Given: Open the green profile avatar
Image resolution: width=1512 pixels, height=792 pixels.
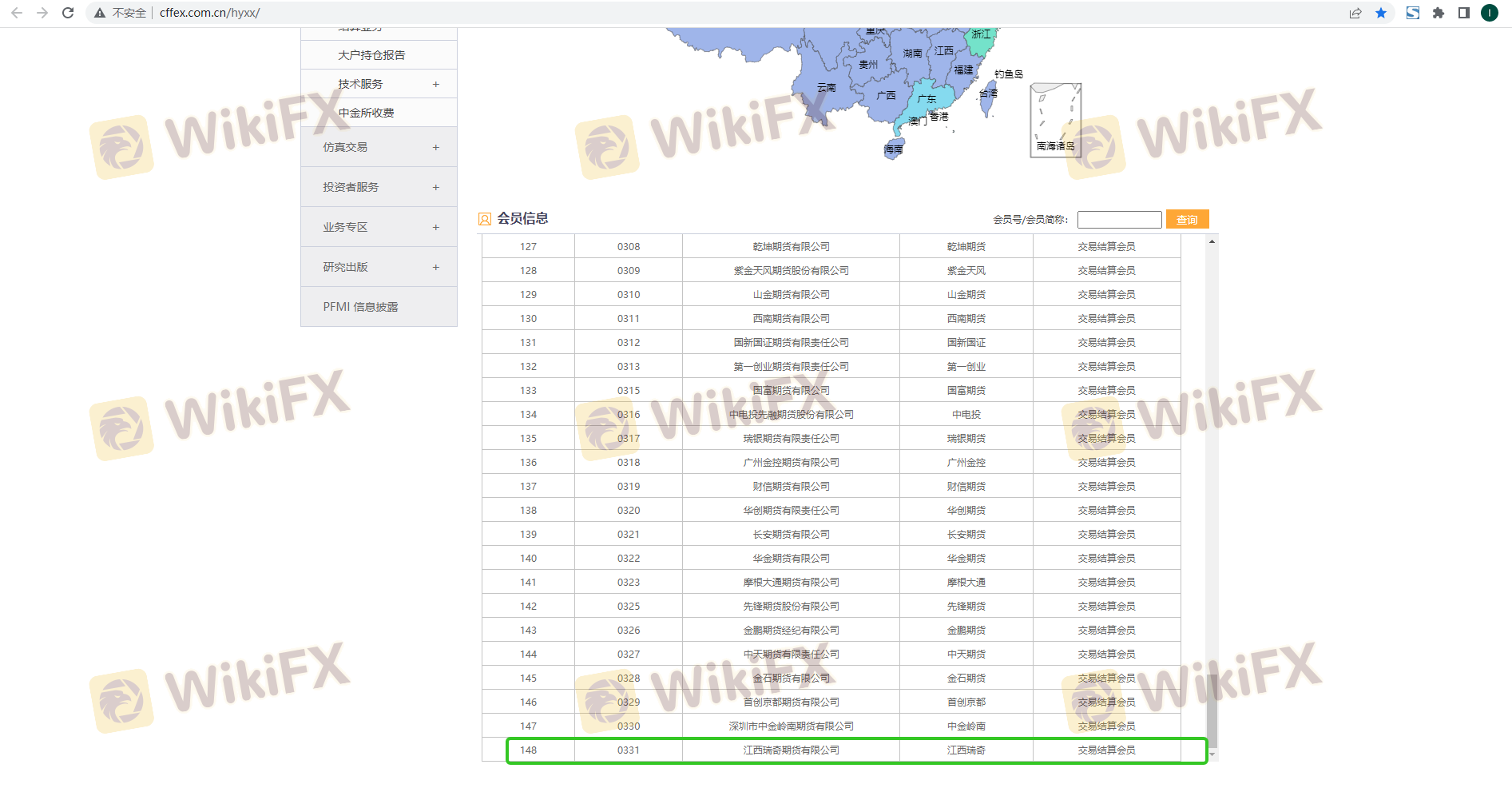Looking at the screenshot, I should pos(1489,13).
